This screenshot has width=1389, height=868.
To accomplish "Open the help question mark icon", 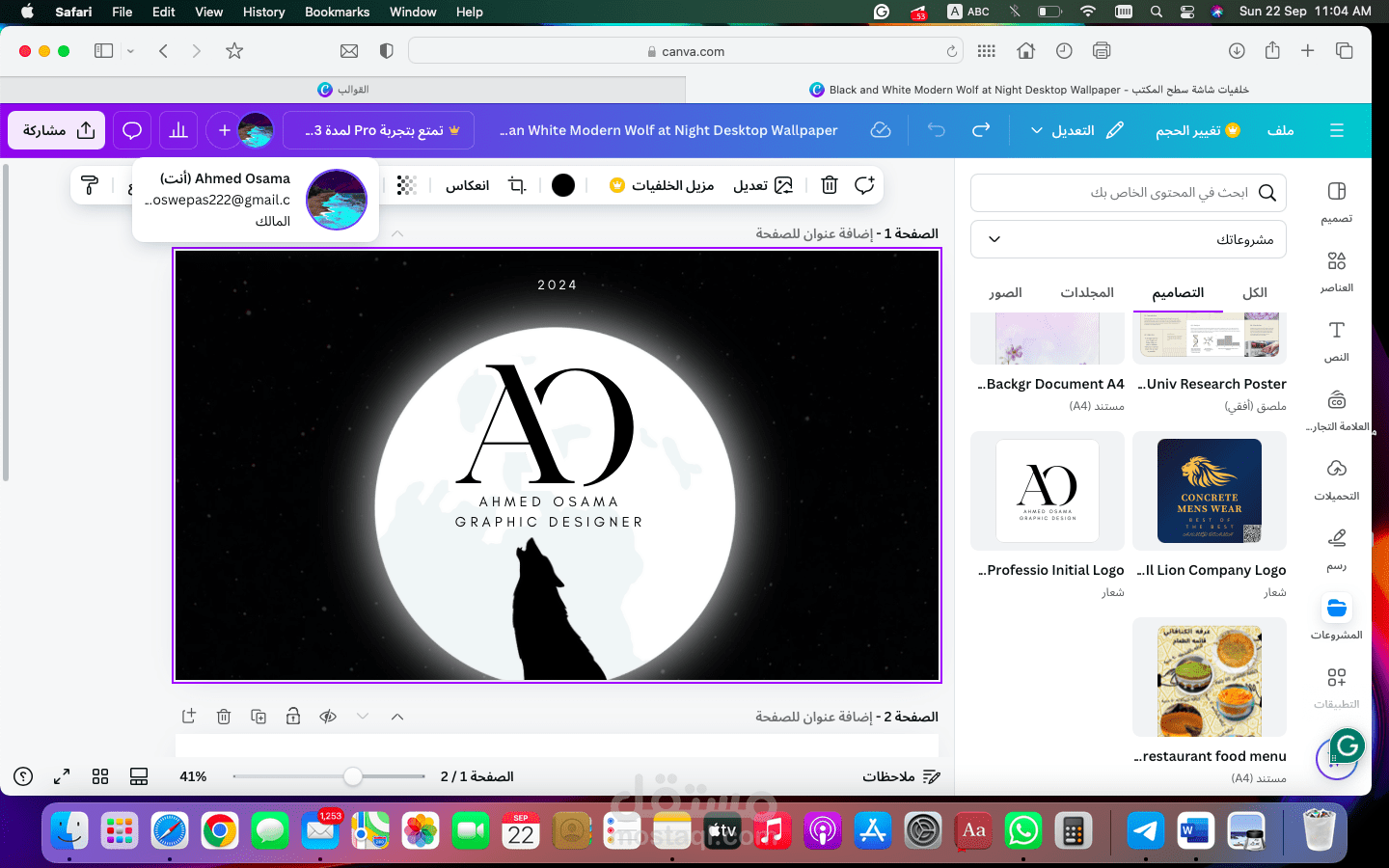I will point(24,776).
